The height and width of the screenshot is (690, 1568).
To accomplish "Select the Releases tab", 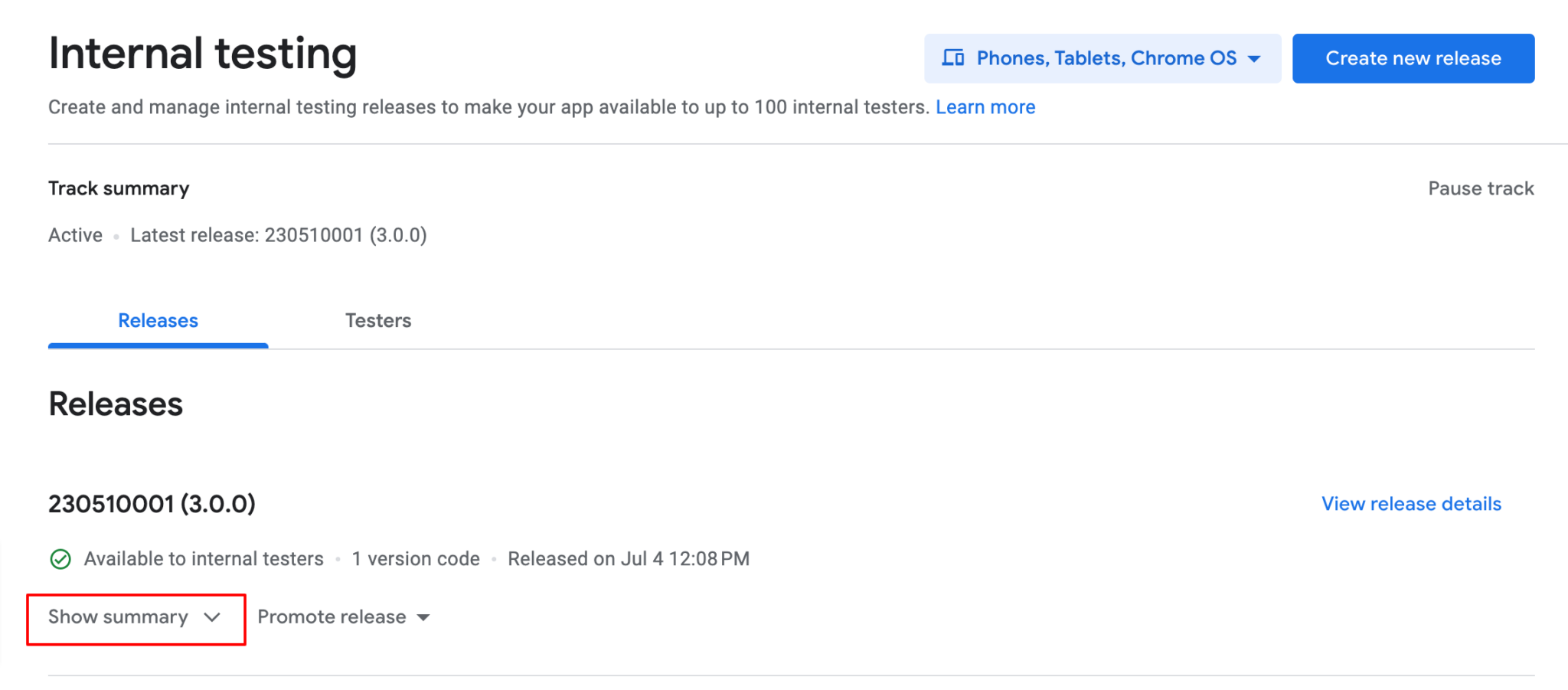I will 158,321.
